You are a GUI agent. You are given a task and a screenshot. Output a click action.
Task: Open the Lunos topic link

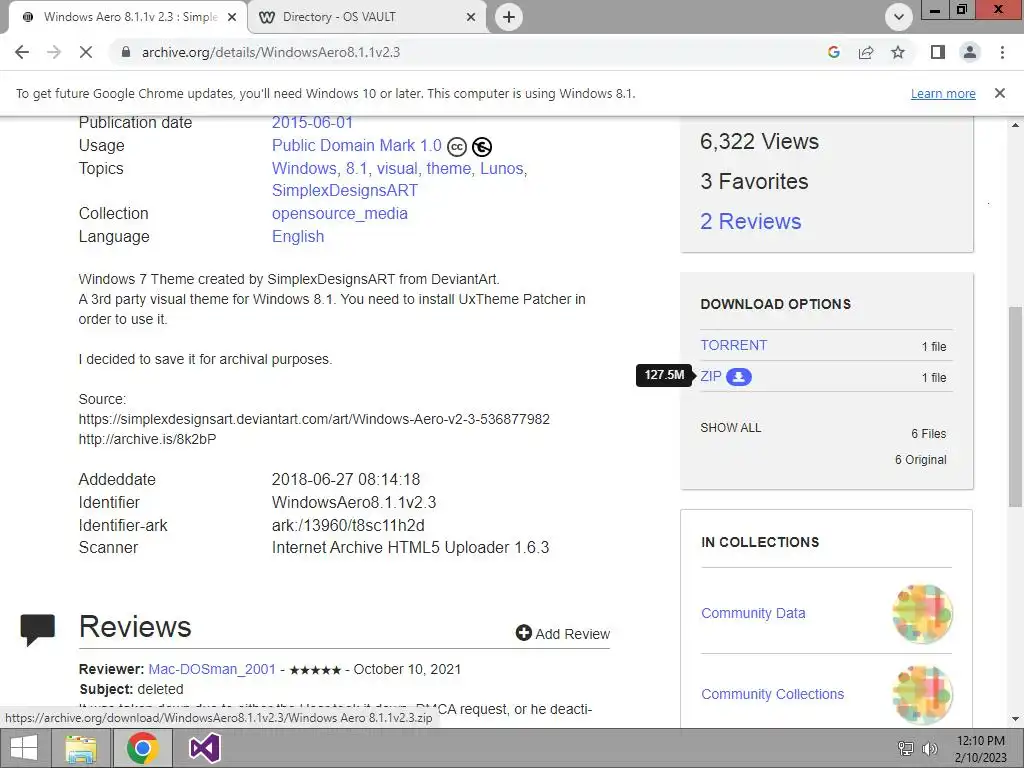point(502,168)
